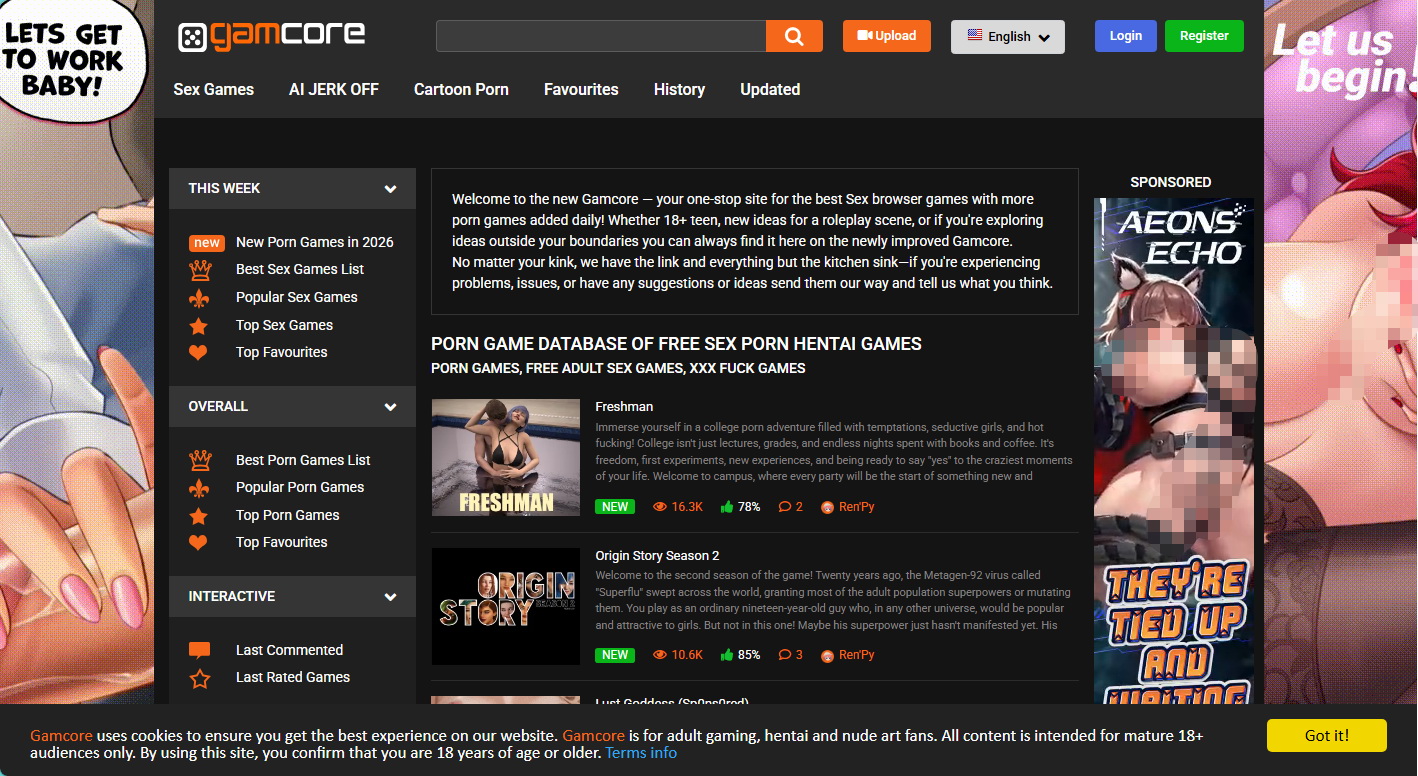Click the Login button
This screenshot has width=1418, height=776.
pyautogui.click(x=1126, y=36)
